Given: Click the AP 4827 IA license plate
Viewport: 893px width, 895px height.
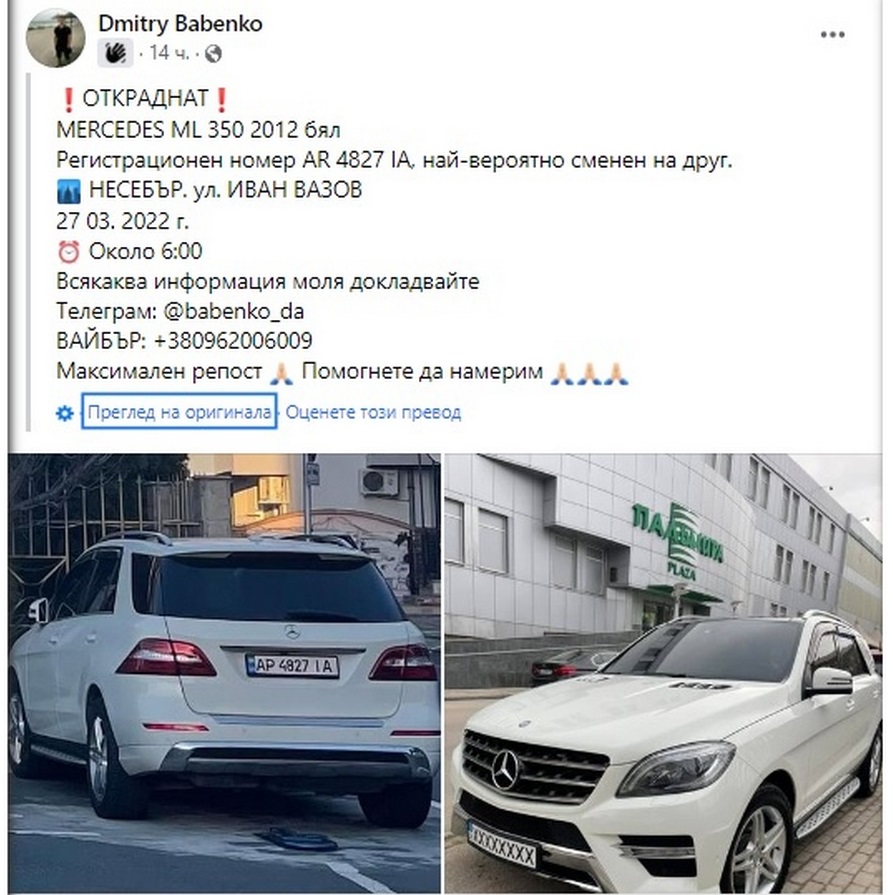Looking at the screenshot, I should click(x=293, y=666).
